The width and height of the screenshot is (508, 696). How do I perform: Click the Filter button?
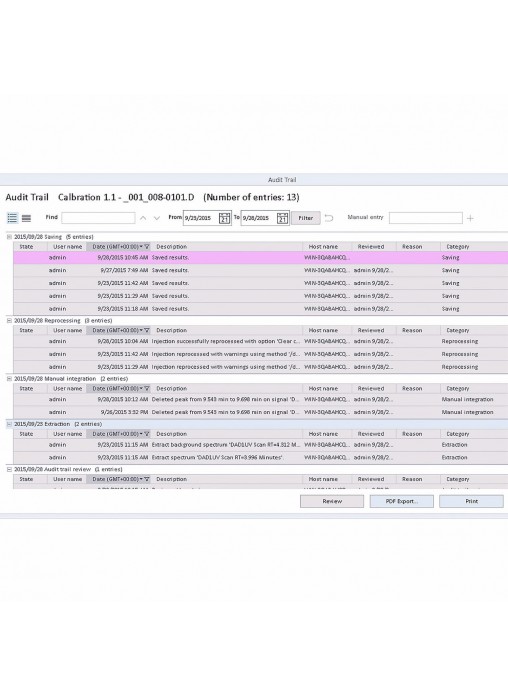tap(306, 218)
